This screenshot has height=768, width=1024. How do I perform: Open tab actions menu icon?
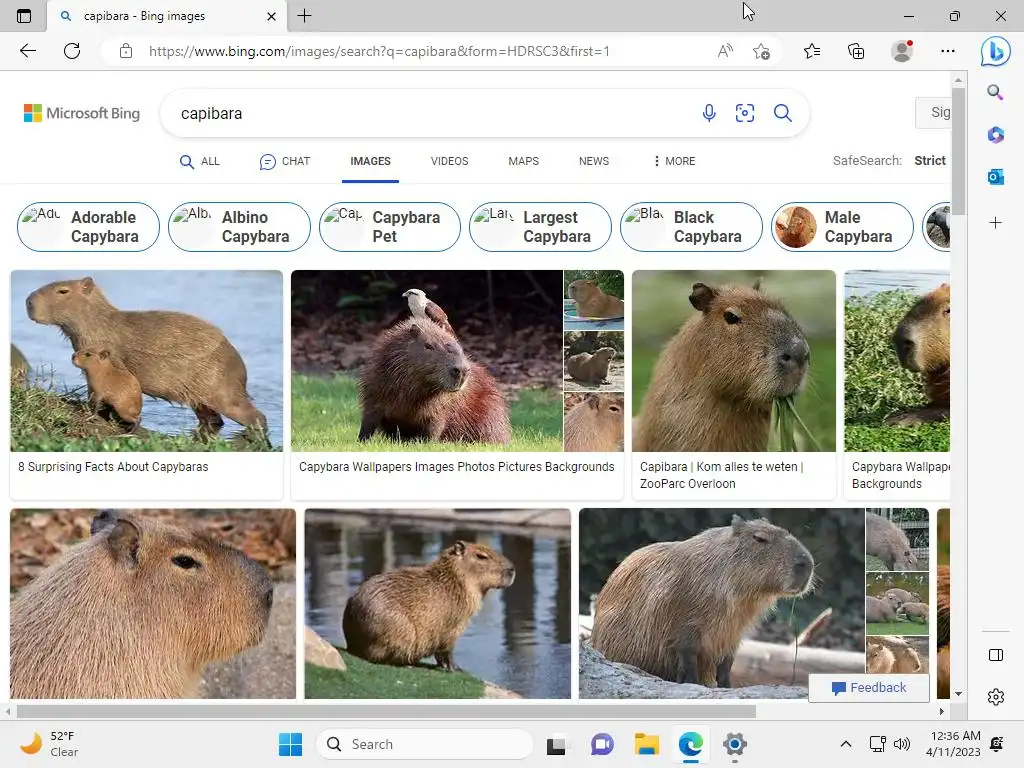[x=24, y=16]
